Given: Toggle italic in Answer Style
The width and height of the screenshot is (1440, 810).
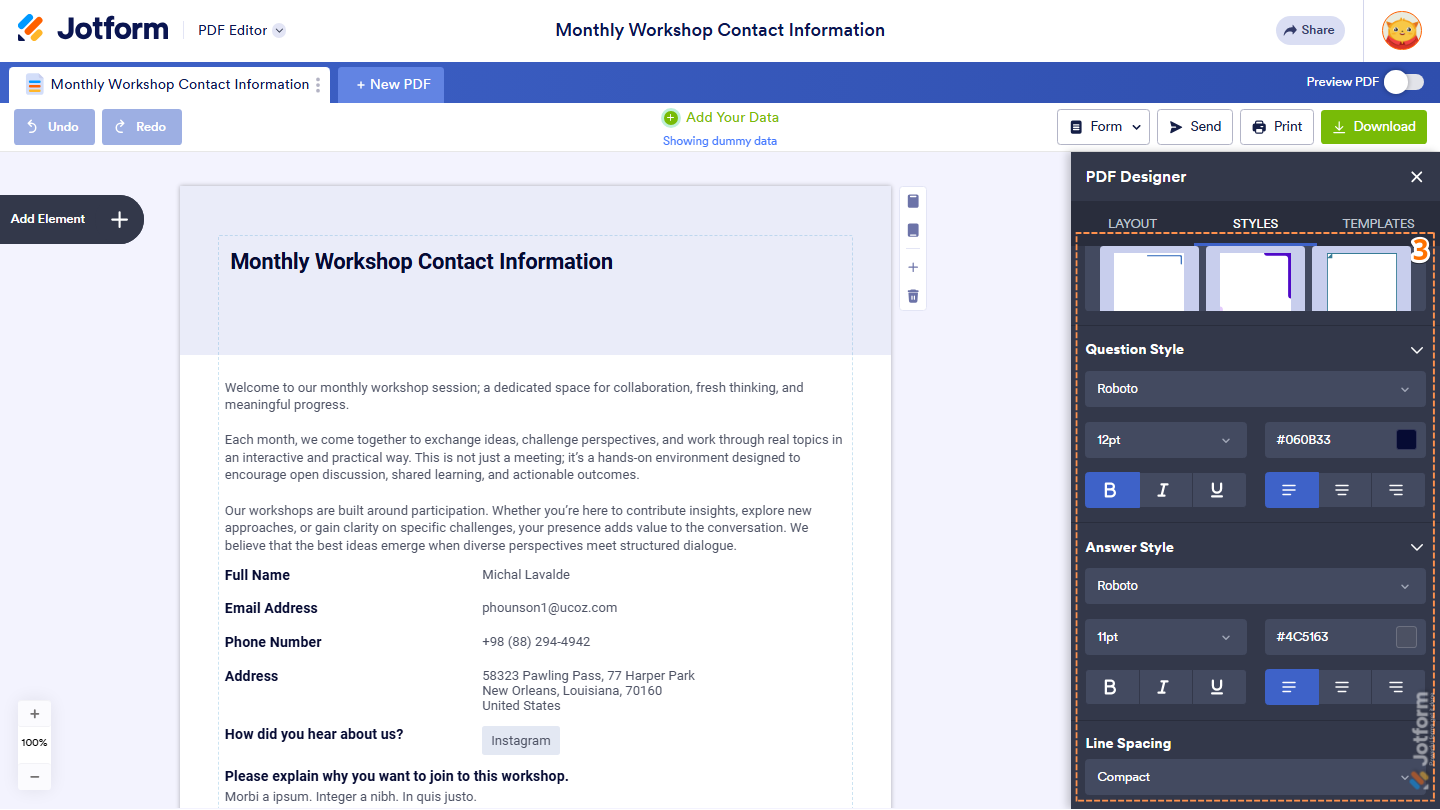Looking at the screenshot, I should tap(1165, 687).
